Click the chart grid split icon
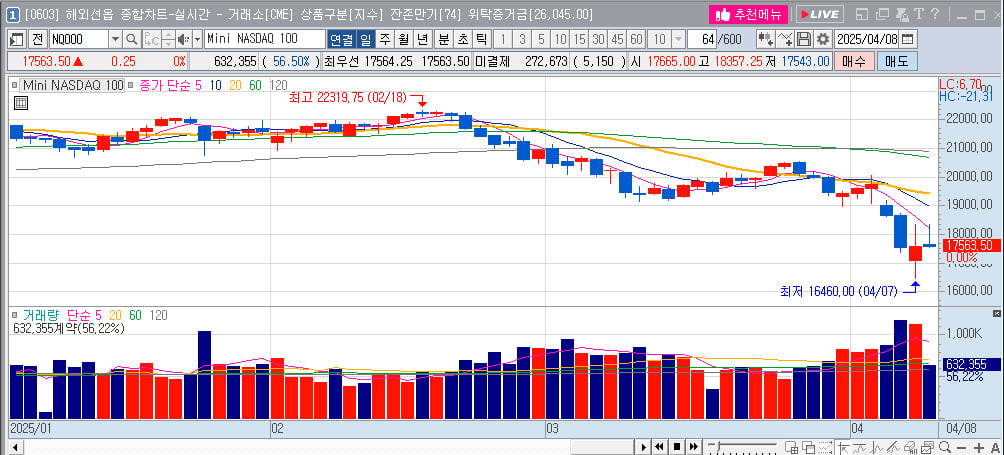This screenshot has height=455, width=1004. (x=791, y=448)
